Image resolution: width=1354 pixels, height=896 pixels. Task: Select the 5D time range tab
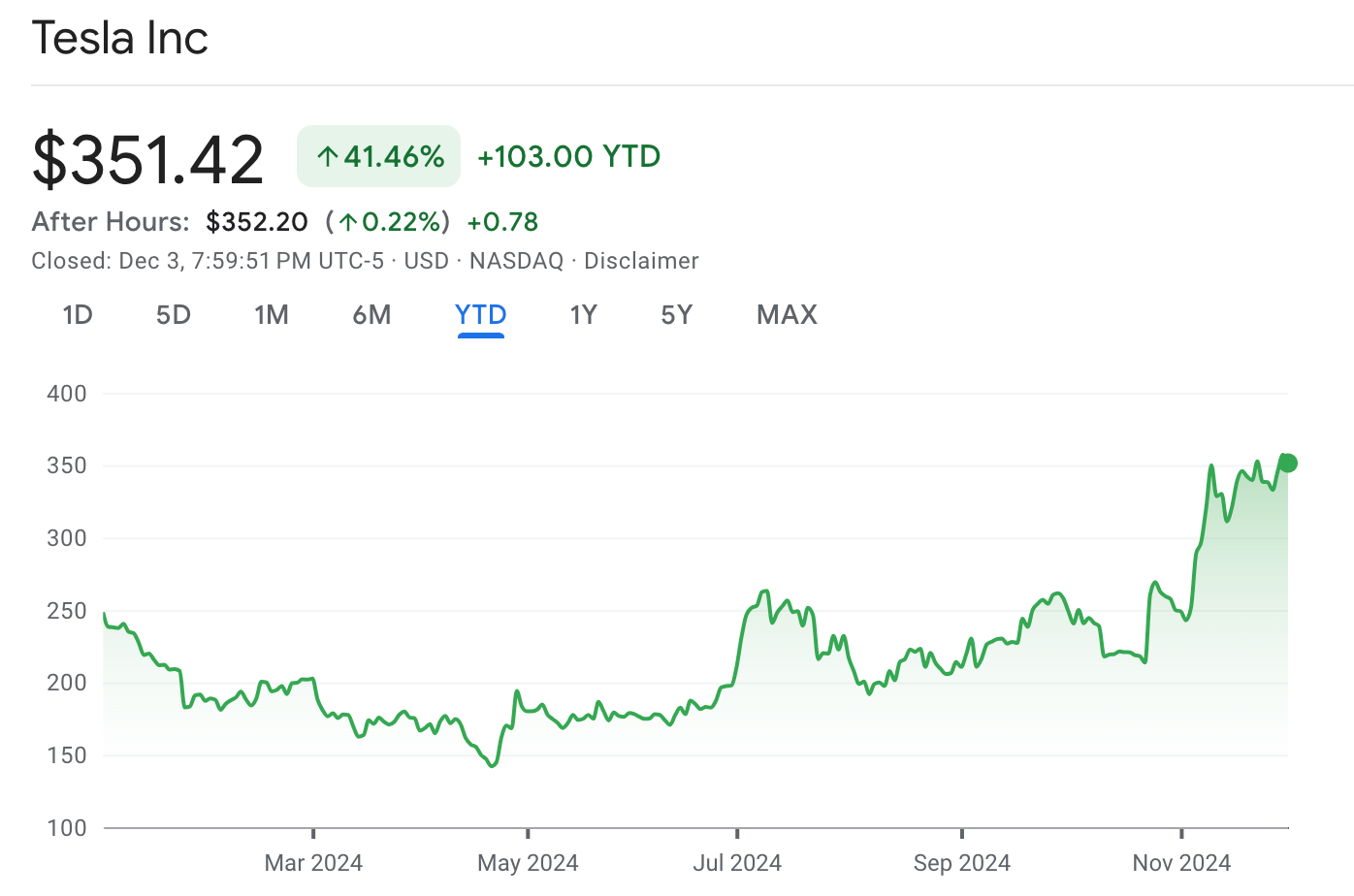click(x=174, y=315)
